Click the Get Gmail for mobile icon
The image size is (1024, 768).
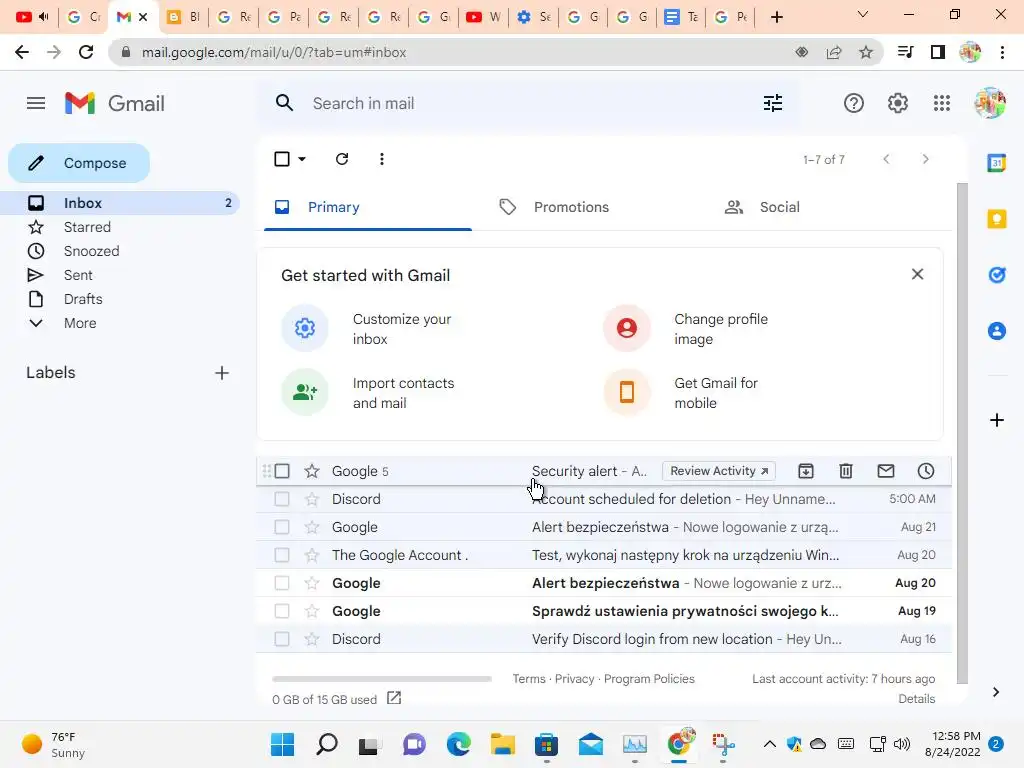point(627,392)
